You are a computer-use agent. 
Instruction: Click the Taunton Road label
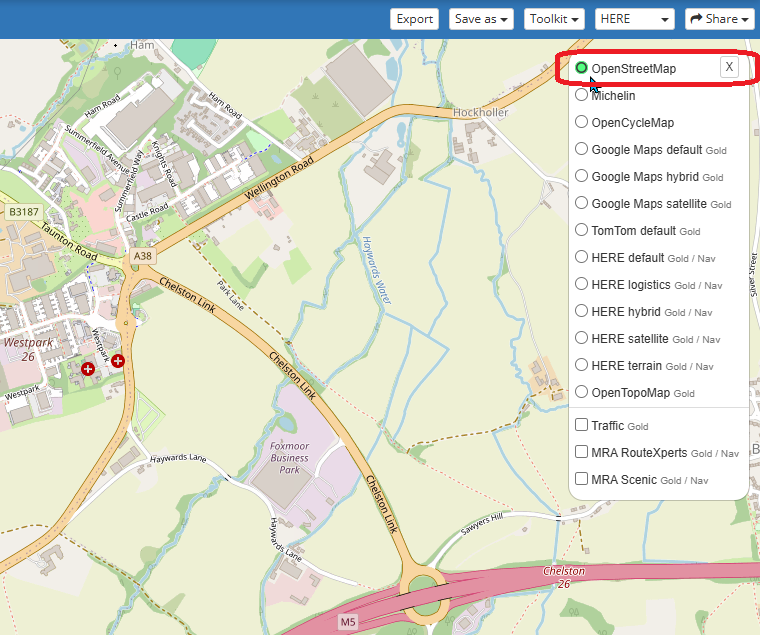point(69,240)
